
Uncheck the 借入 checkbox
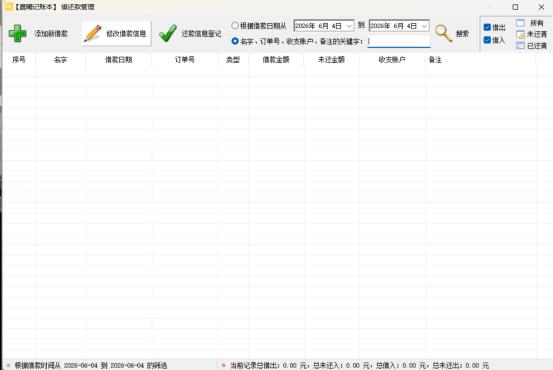click(x=487, y=40)
